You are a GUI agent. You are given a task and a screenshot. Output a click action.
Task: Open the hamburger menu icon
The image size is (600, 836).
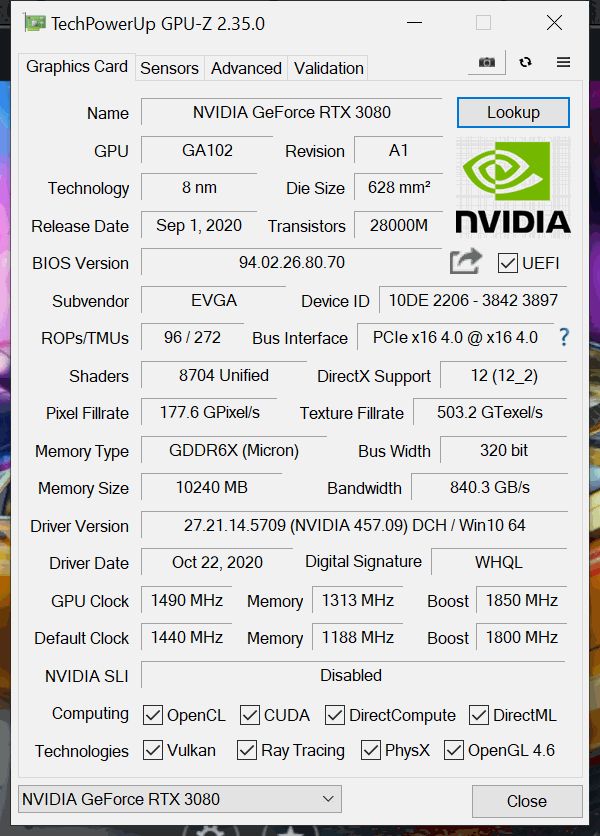[x=563, y=62]
